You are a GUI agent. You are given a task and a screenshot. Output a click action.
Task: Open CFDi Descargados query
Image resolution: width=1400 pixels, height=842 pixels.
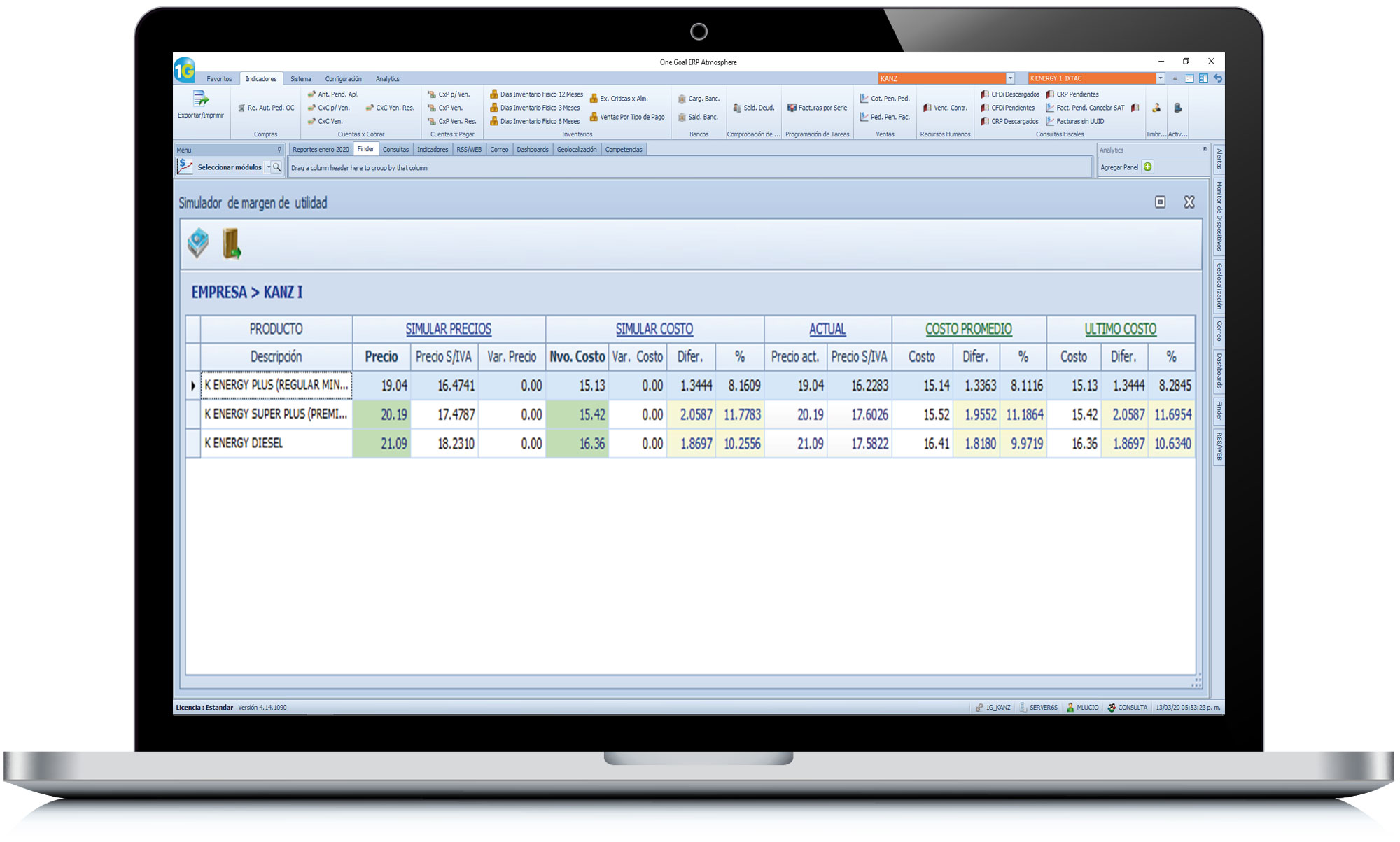[1010, 94]
